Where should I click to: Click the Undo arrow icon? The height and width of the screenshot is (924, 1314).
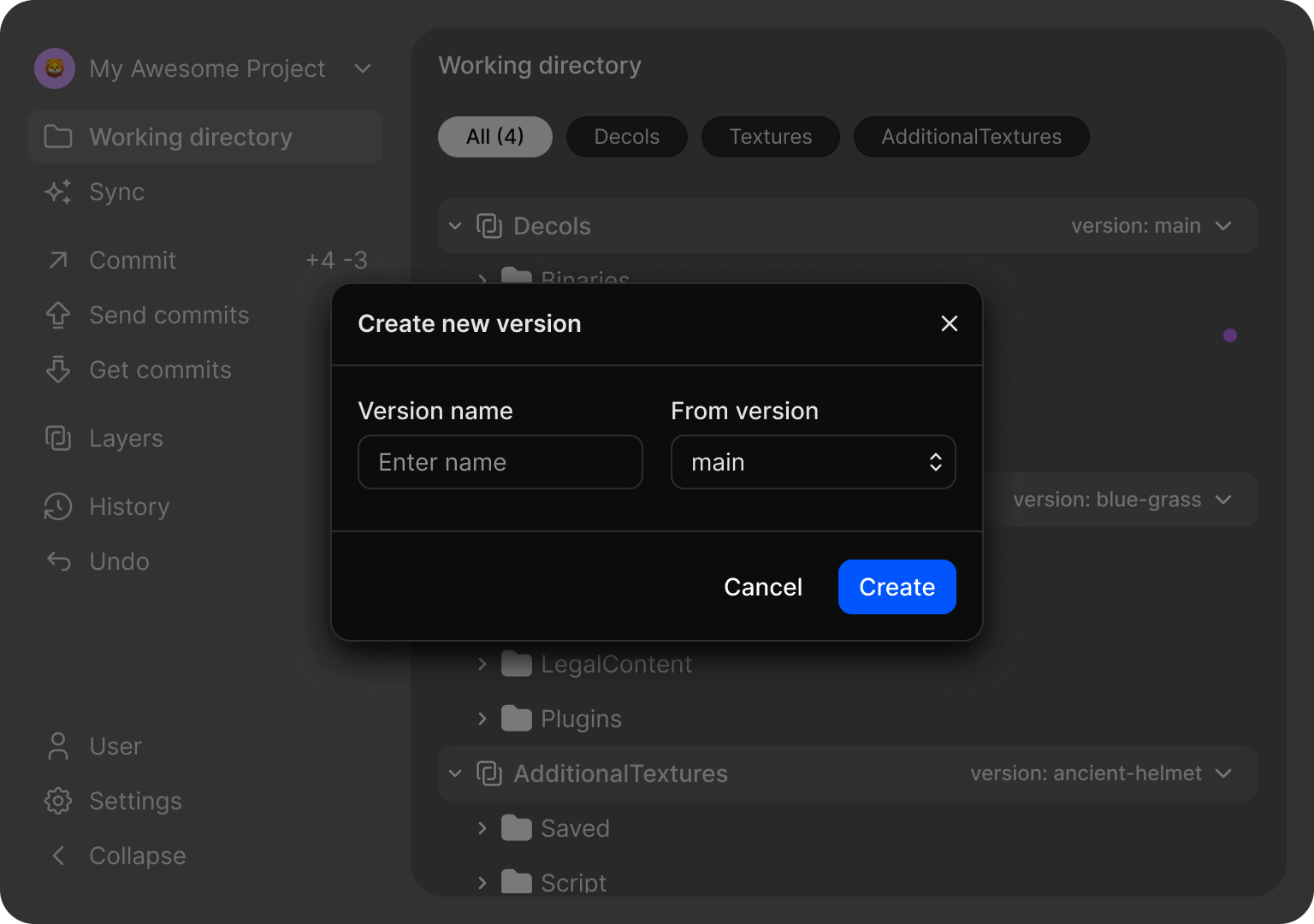(x=58, y=561)
